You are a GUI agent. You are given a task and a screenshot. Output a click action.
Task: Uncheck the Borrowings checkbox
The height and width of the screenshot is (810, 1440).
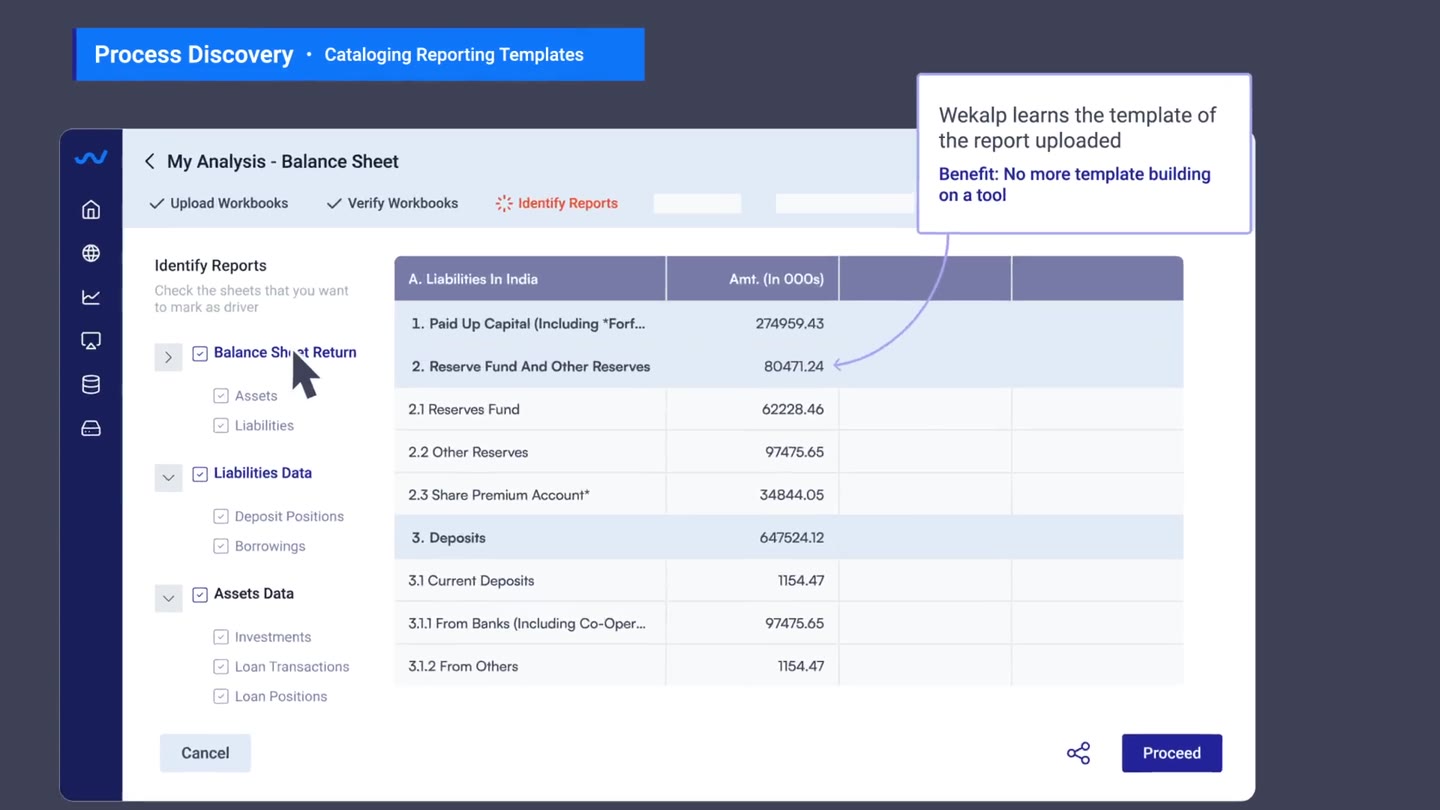[221, 547]
